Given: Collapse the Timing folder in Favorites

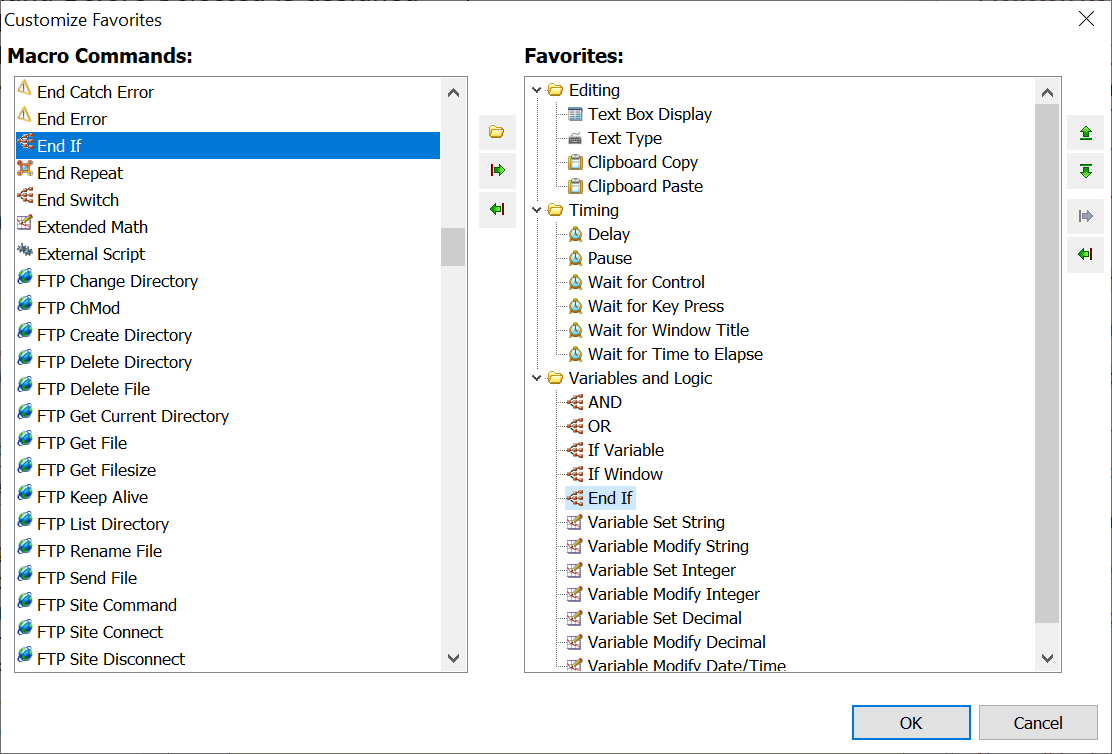Looking at the screenshot, I should tap(537, 210).
